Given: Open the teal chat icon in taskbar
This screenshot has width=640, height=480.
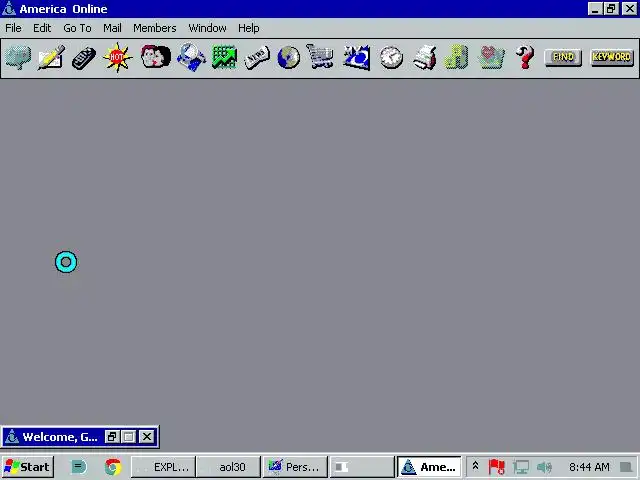Looking at the screenshot, I should [x=79, y=467].
